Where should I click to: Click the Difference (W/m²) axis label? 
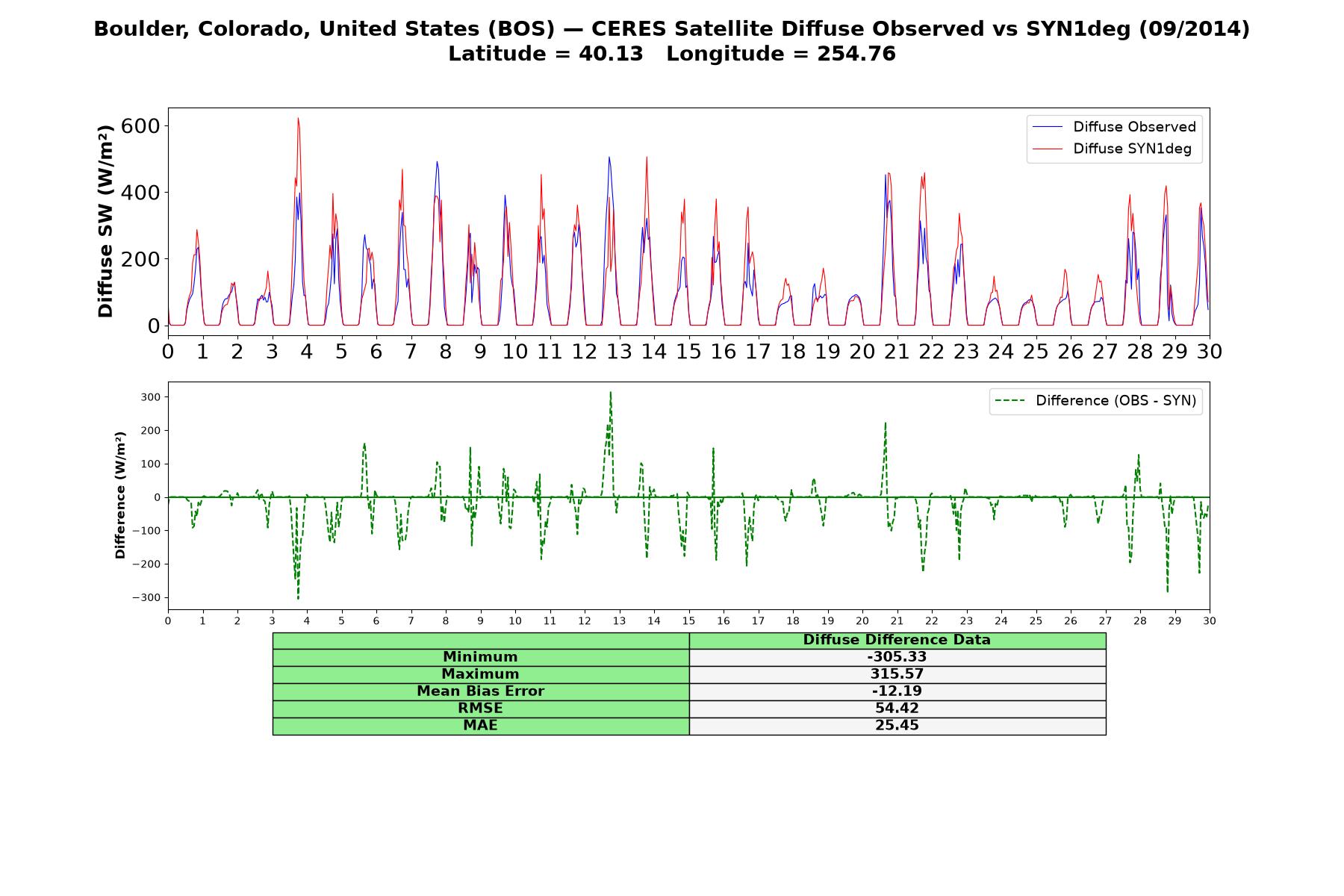tap(120, 496)
